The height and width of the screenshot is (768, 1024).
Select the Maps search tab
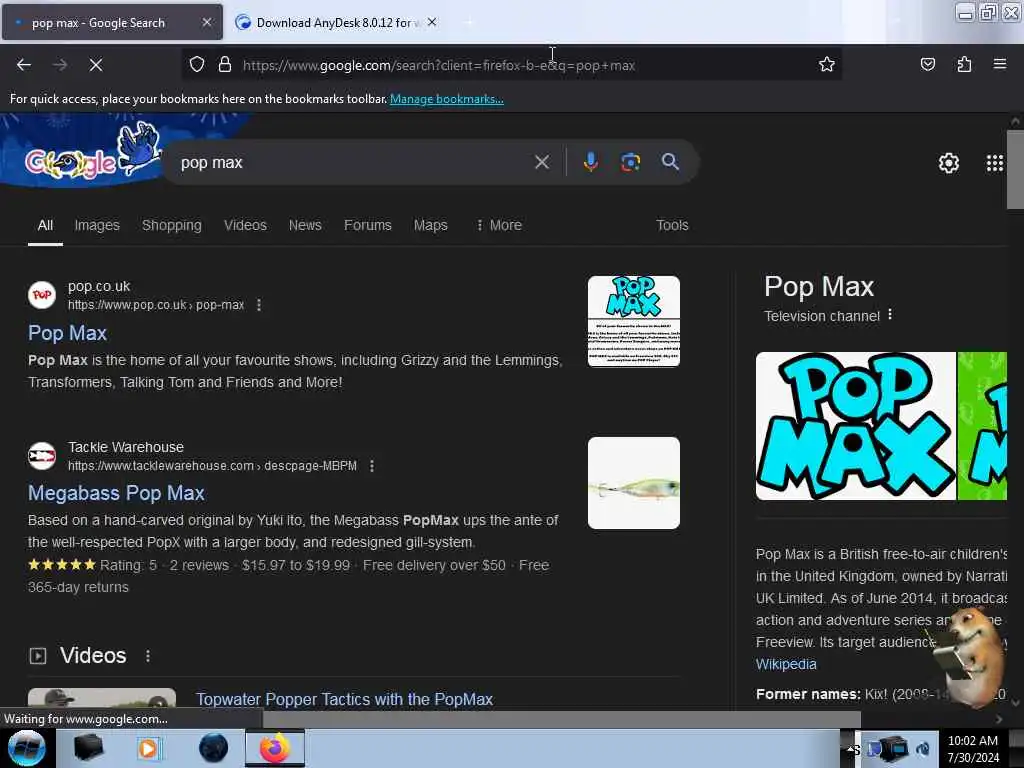click(x=430, y=225)
